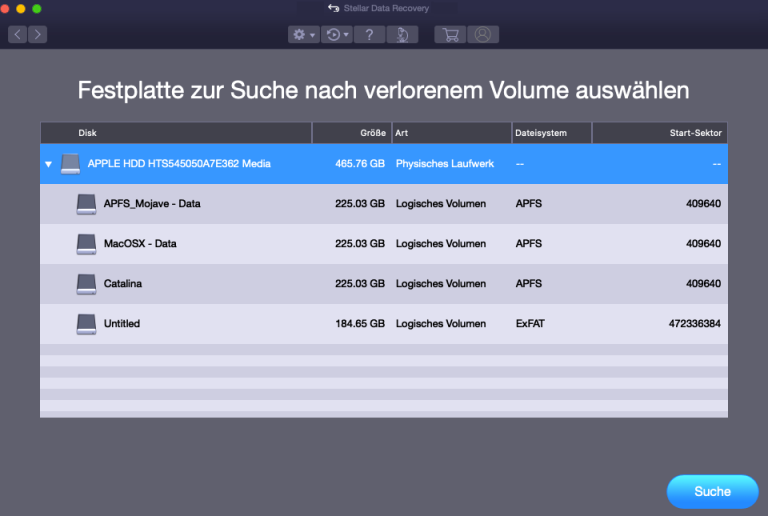Screen dimensions: 768x516
Task: Sort by the Größe column header
Action: [x=352, y=133]
